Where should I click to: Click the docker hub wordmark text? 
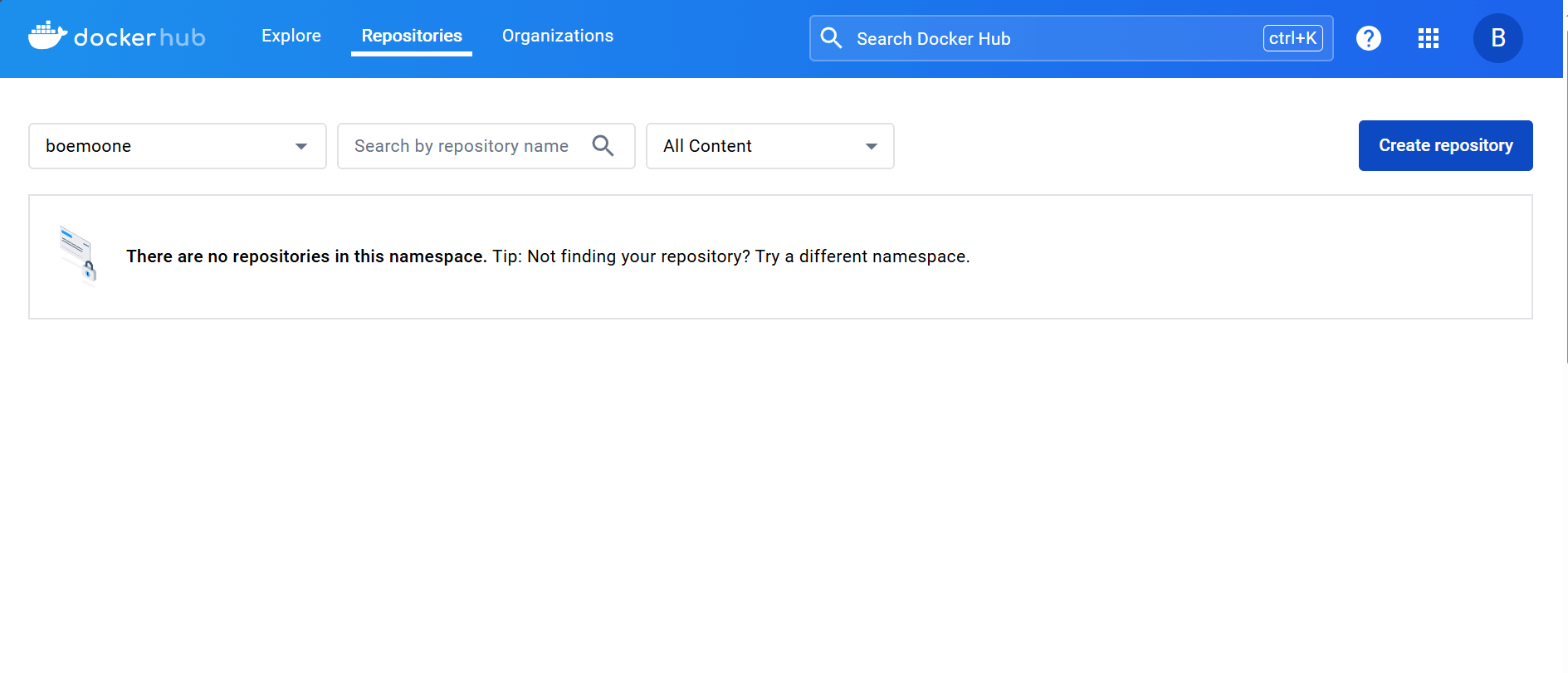(x=139, y=38)
